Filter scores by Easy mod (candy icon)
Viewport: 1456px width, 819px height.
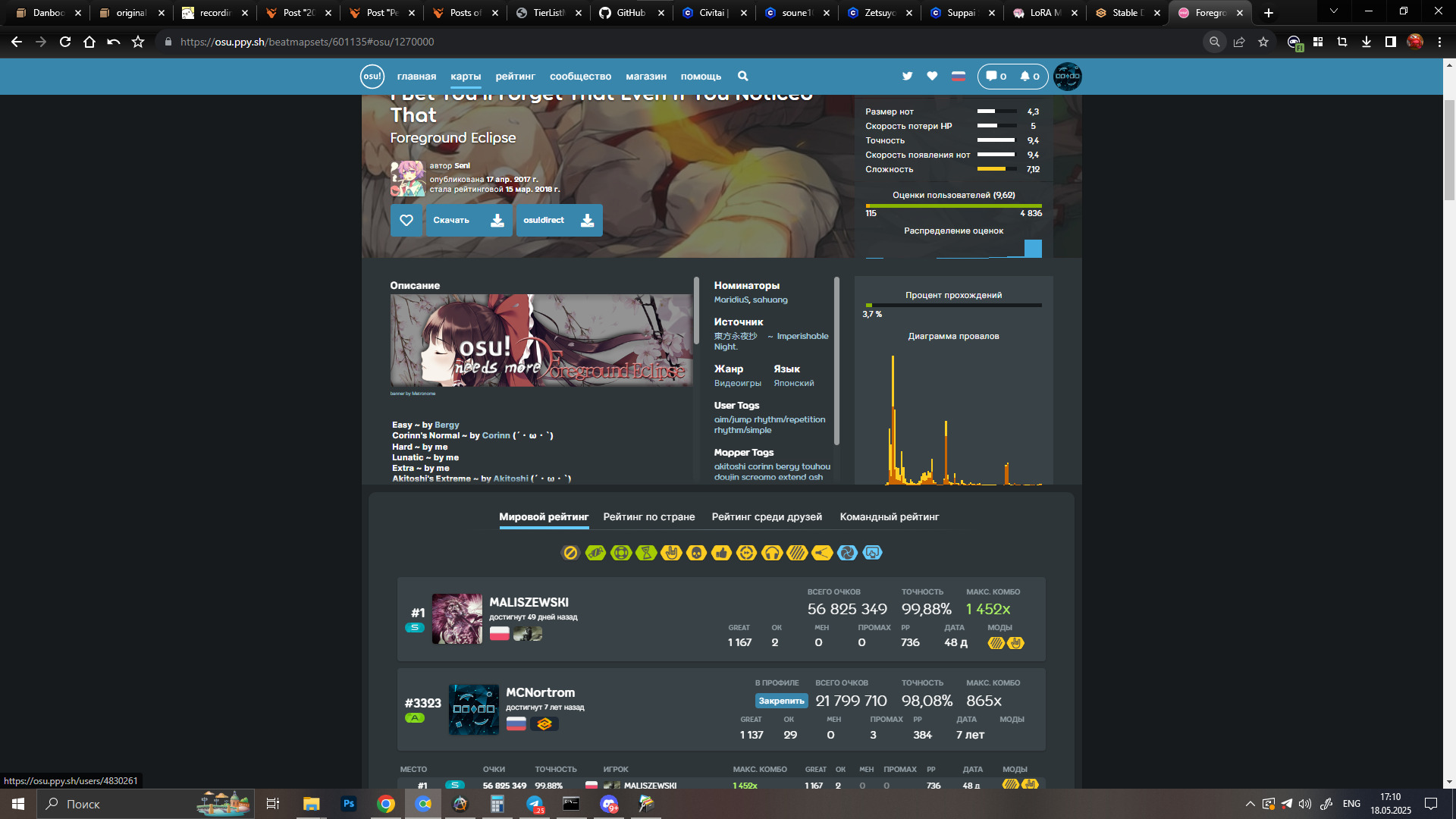tap(595, 553)
